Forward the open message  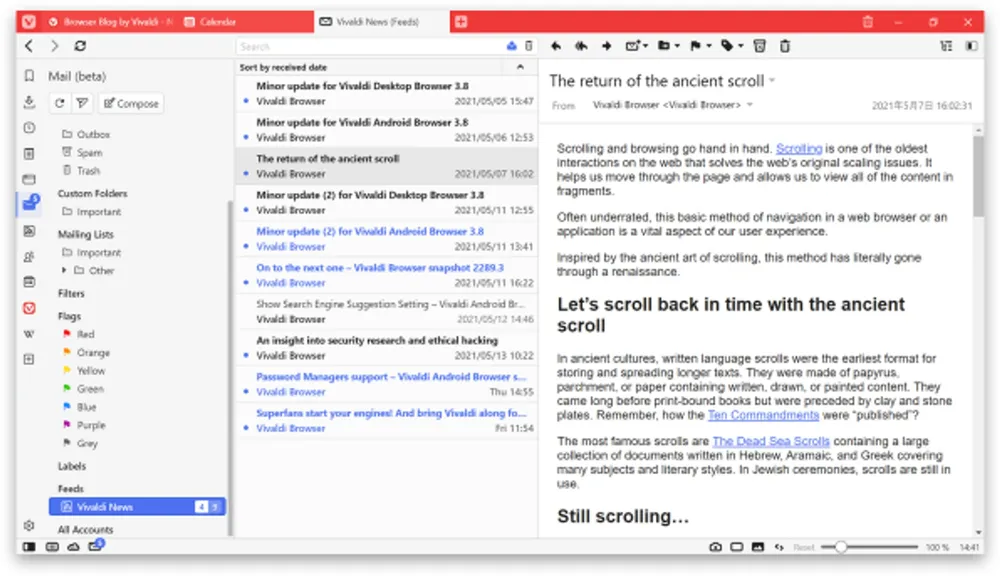(x=606, y=46)
